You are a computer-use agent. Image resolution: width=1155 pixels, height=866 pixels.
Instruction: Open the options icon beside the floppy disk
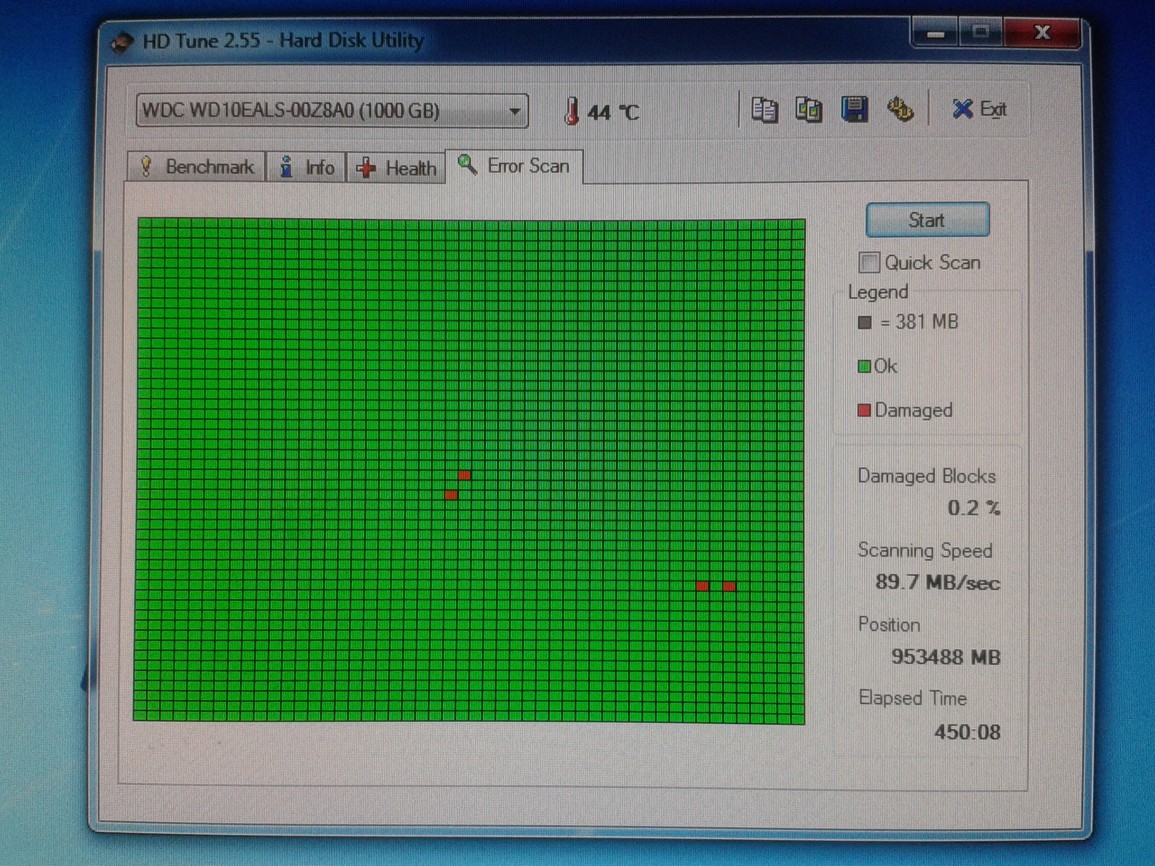pos(900,110)
